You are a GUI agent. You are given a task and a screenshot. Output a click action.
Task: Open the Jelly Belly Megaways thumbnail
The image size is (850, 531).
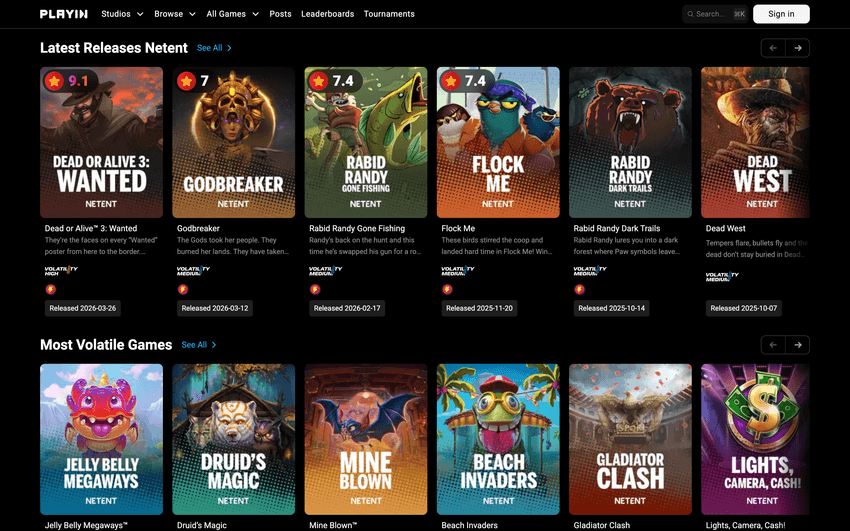pos(101,439)
